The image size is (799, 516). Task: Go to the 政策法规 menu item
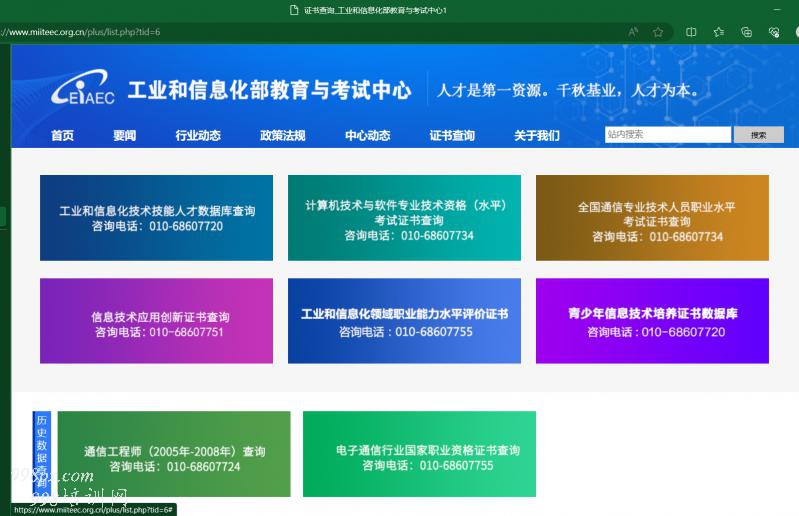coord(282,136)
